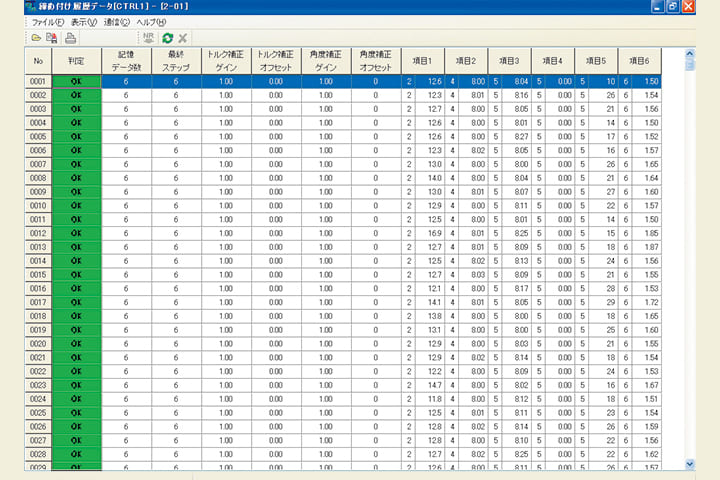This screenshot has height=480, width=720.
Task: Click the vertical scrollbar down arrow
Action: pyautogui.click(x=689, y=464)
